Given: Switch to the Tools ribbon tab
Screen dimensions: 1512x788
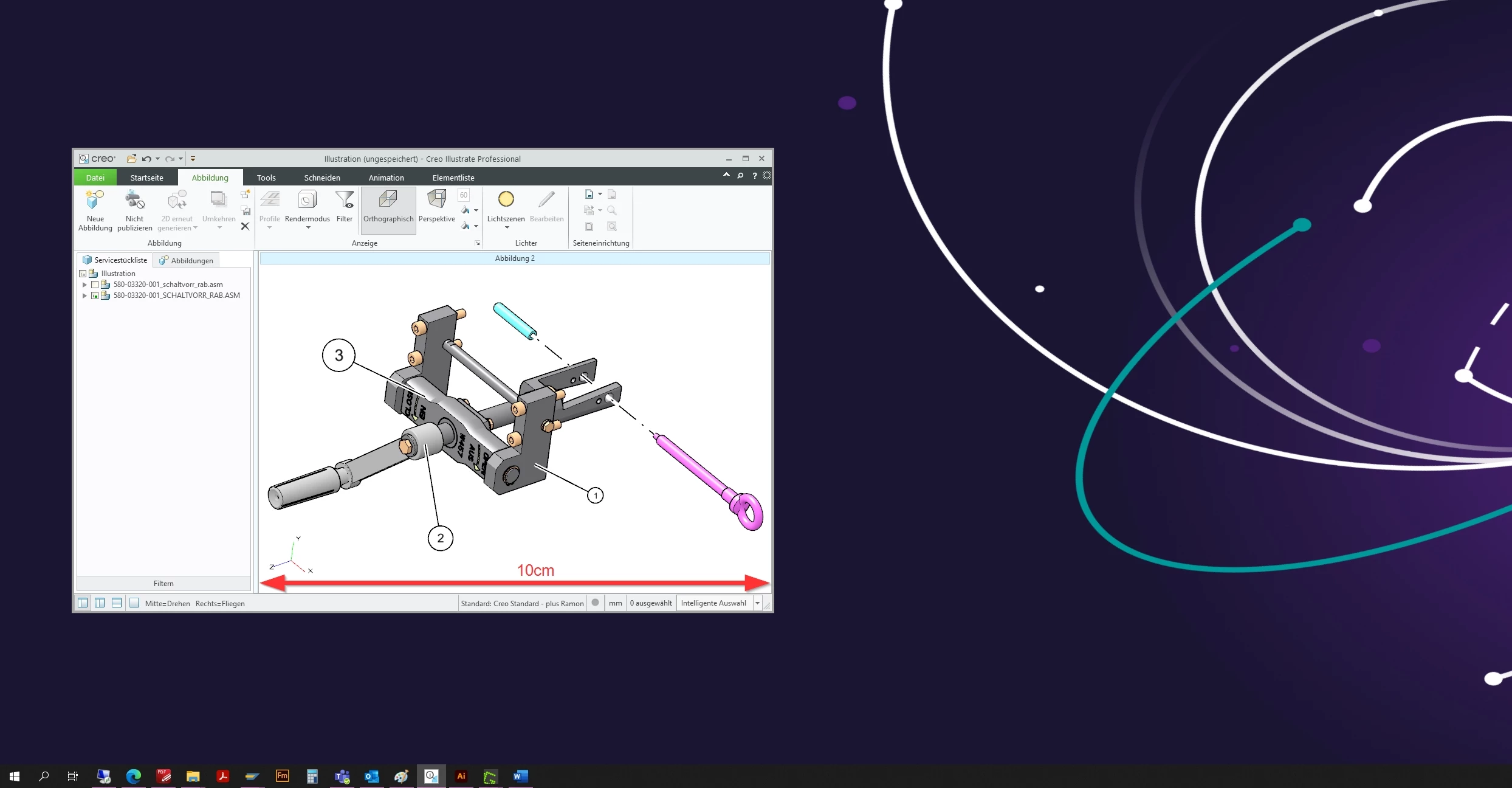Looking at the screenshot, I should coord(266,178).
